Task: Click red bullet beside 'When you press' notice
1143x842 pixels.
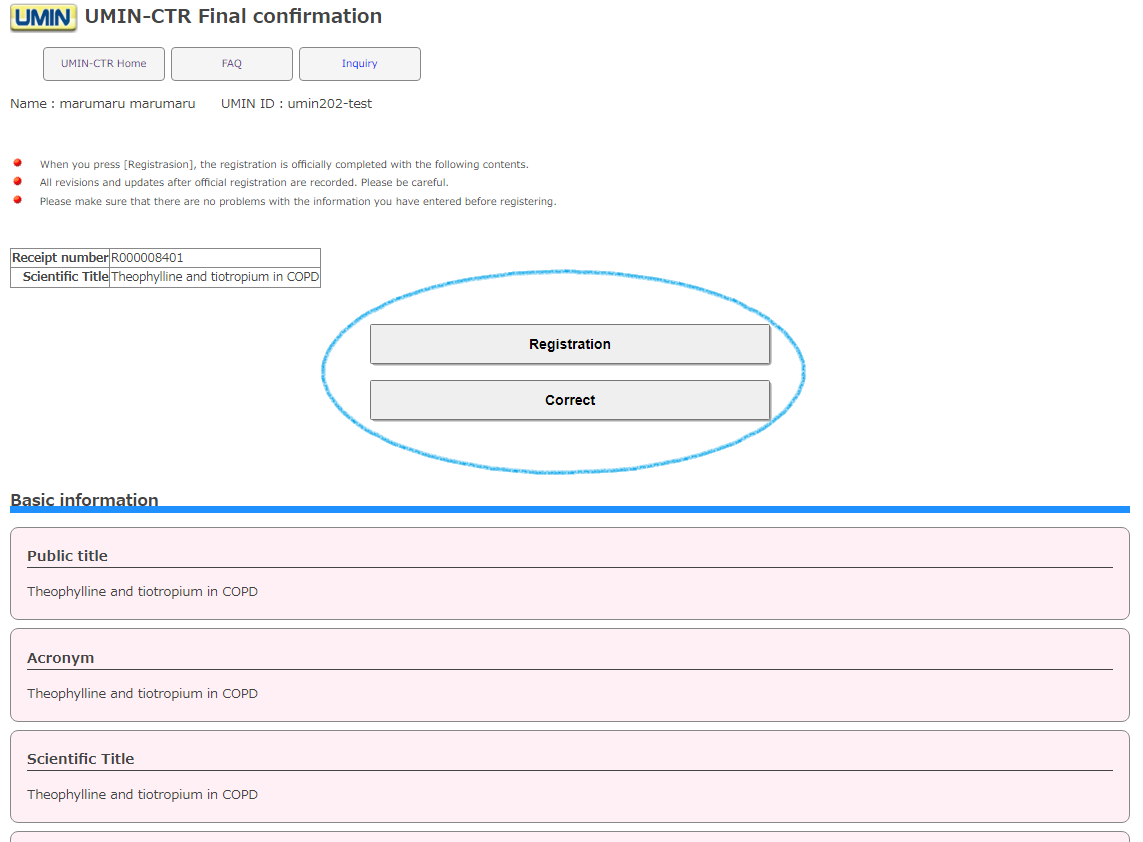Action: [x=17, y=163]
